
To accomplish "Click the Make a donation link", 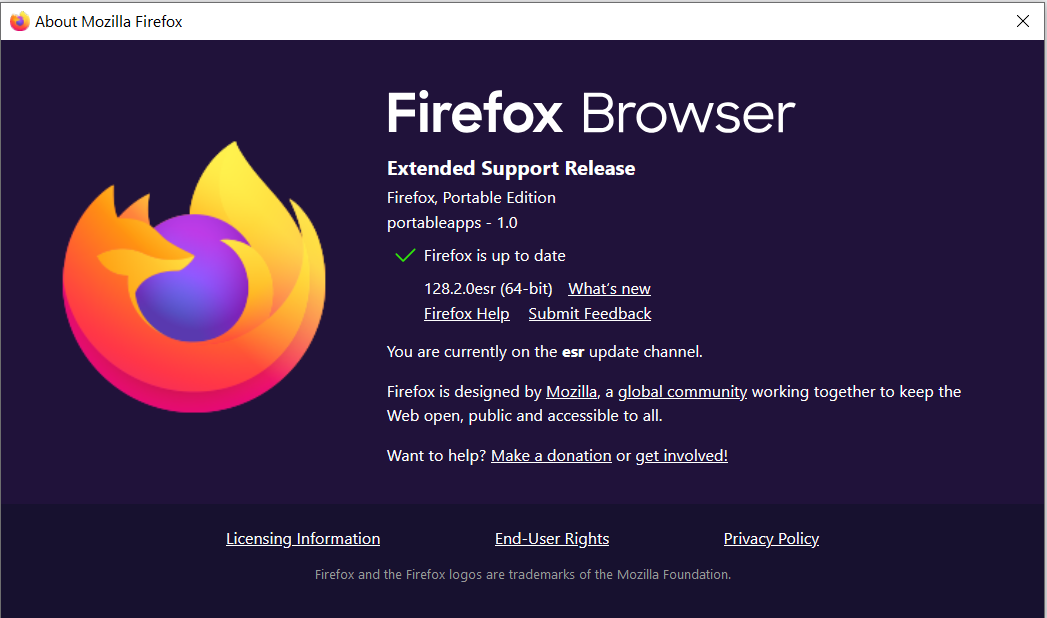I will 551,456.
